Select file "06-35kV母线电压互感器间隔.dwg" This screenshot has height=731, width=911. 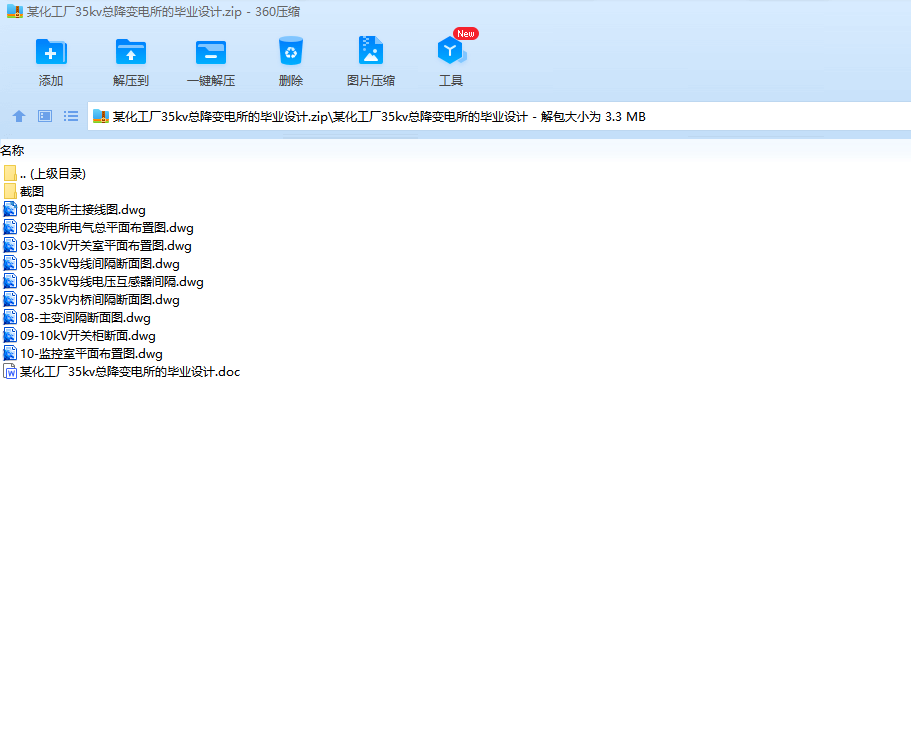pos(112,281)
